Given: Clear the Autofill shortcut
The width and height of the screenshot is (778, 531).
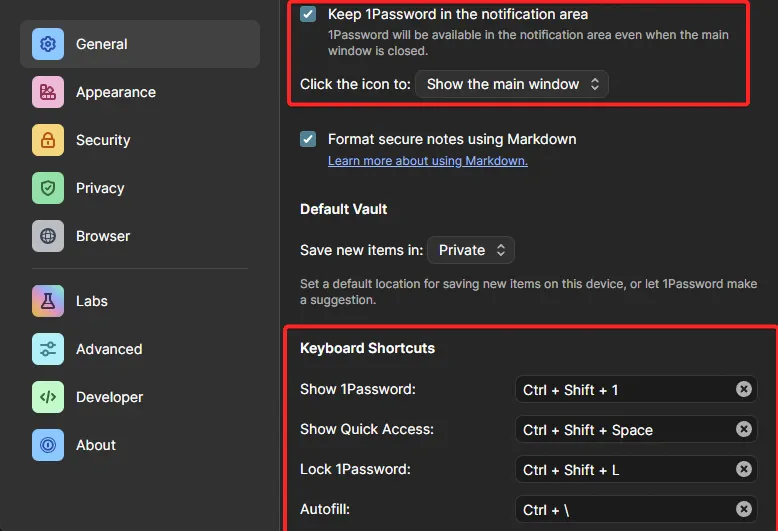Looking at the screenshot, I should click(743, 509).
